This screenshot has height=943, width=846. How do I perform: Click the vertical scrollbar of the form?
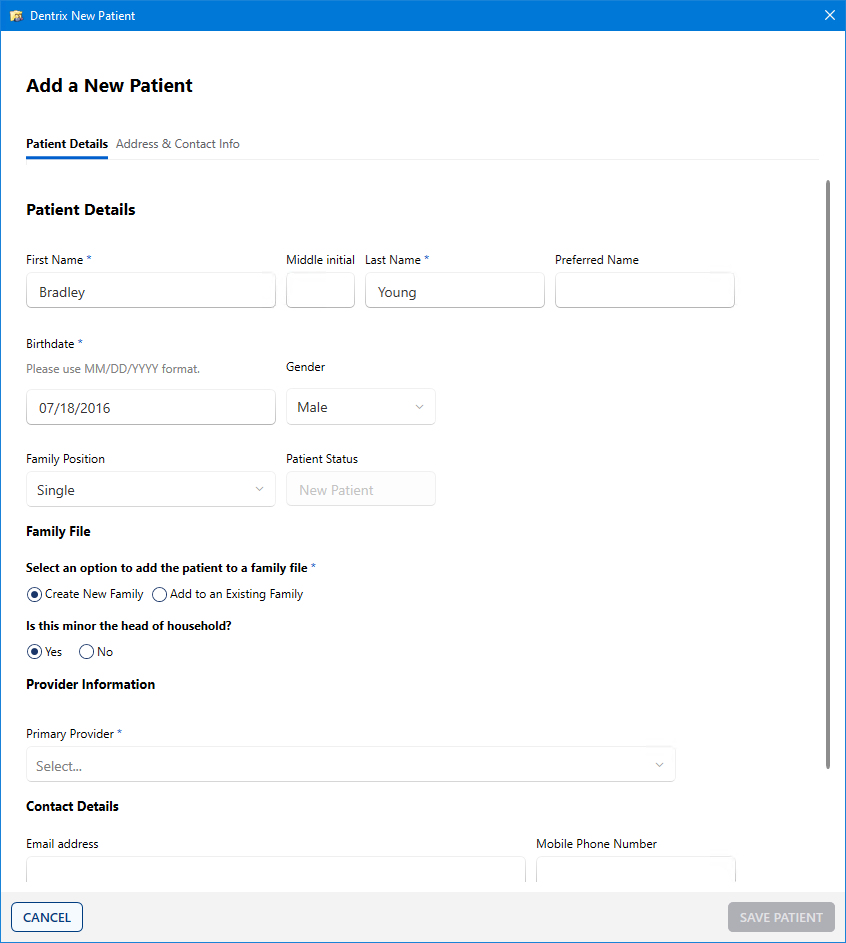click(x=828, y=474)
